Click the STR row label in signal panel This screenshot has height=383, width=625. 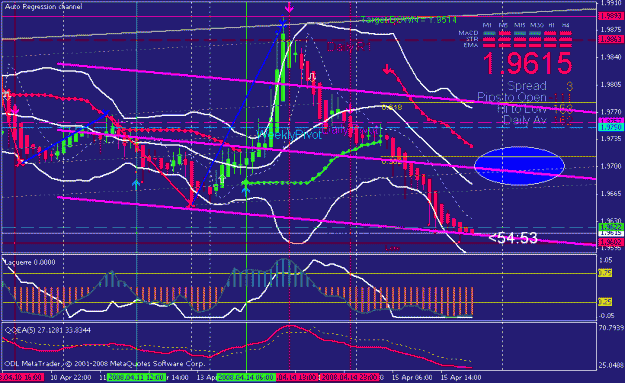[x=472, y=39]
